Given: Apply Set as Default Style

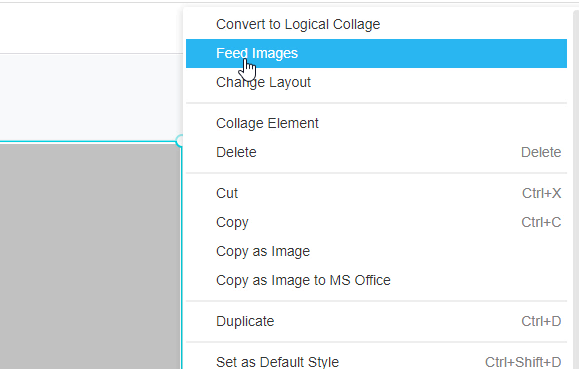Looking at the screenshot, I should [376, 362].
